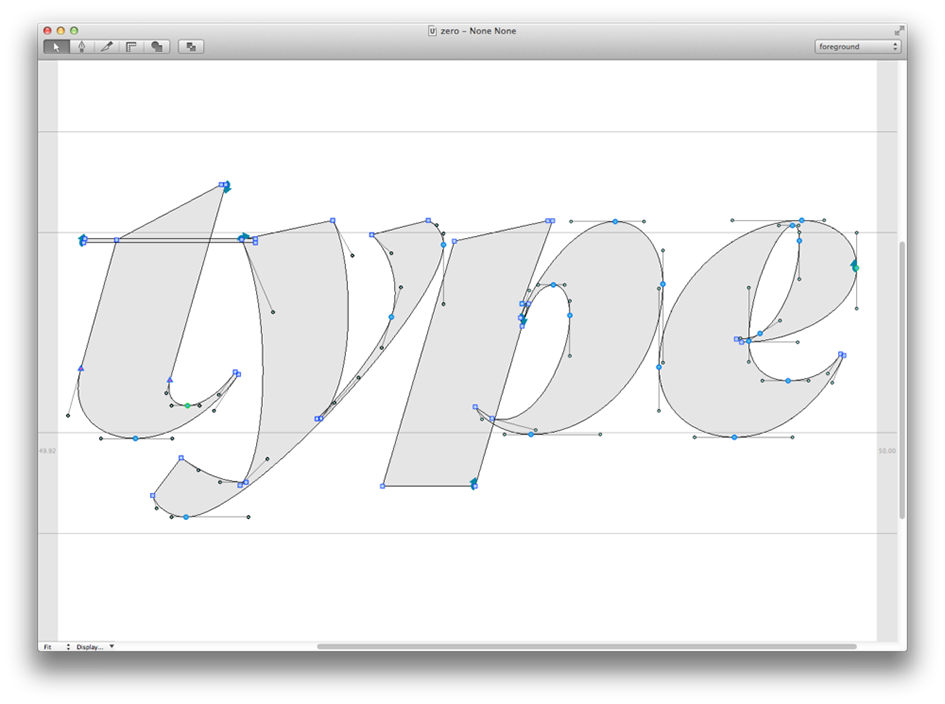This screenshot has width=945, height=704.
Task: Select the ruler measurement tool
Action: pyautogui.click(x=131, y=47)
